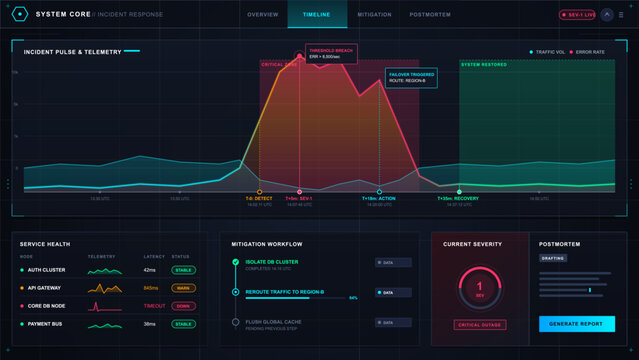639x360 pixels.
Task: Click the Core DB Node DOWN badge
Action: tap(183, 306)
